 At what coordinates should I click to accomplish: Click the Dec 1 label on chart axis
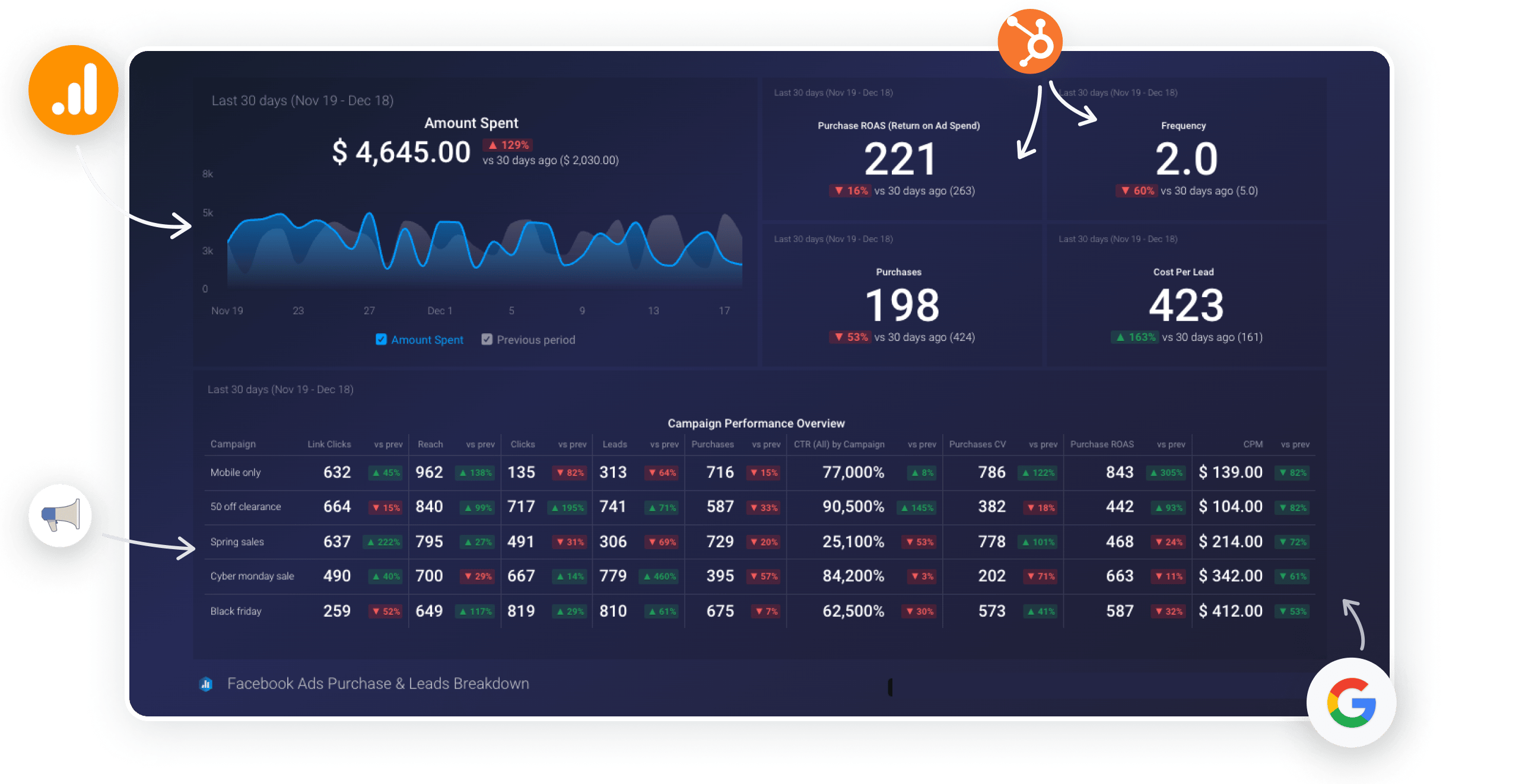coord(440,311)
